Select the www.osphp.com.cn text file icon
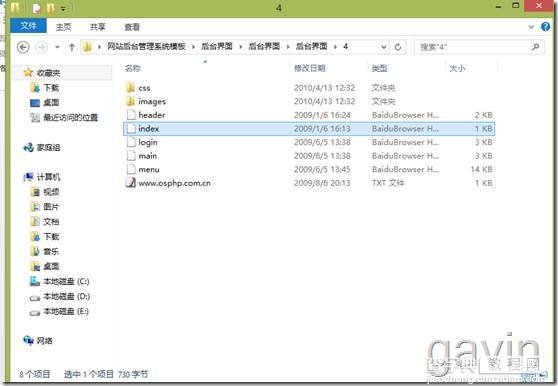Viewport: 558px width, 386px height. tap(131, 183)
